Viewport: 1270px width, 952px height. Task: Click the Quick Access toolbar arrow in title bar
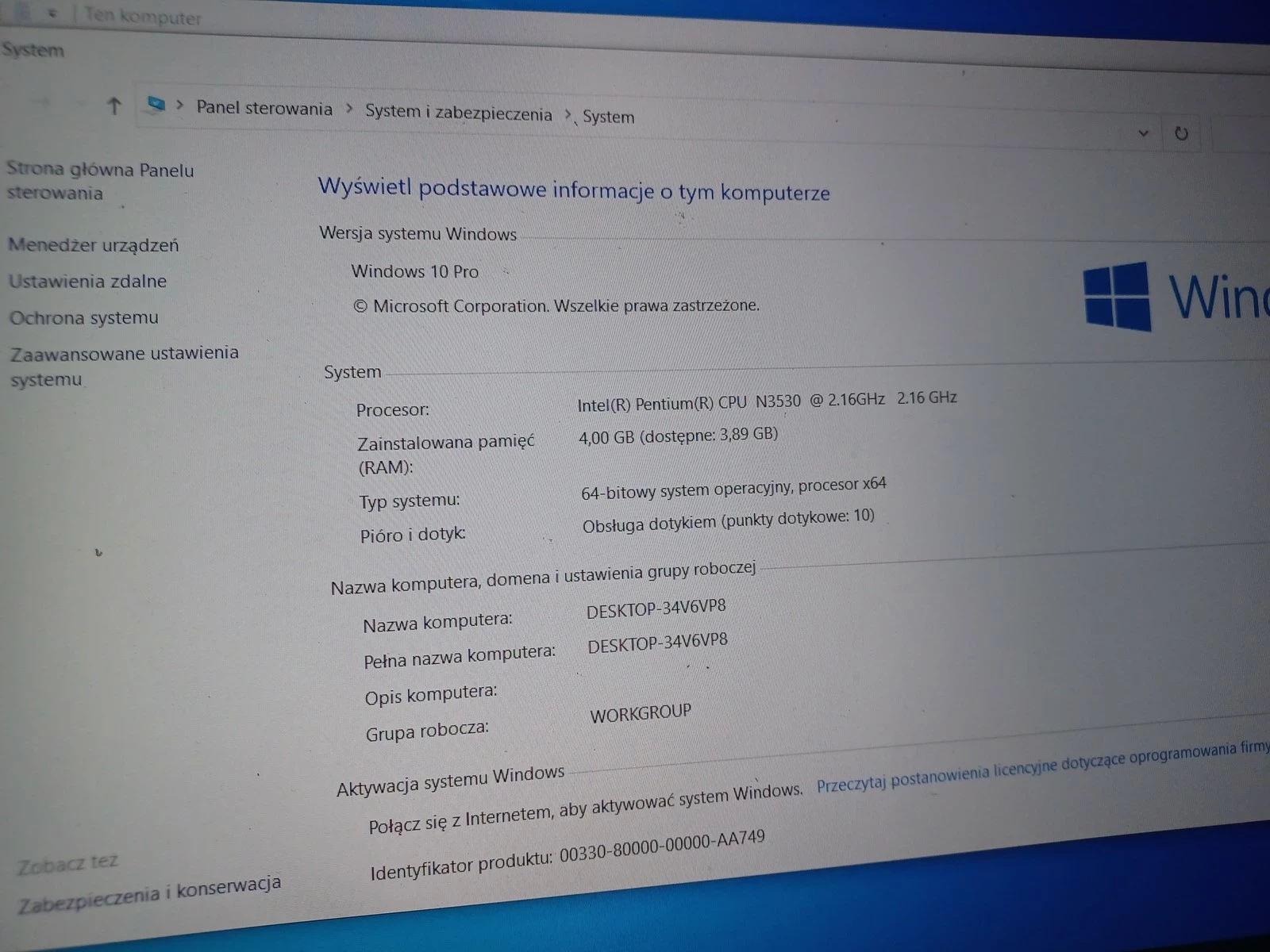(51, 13)
